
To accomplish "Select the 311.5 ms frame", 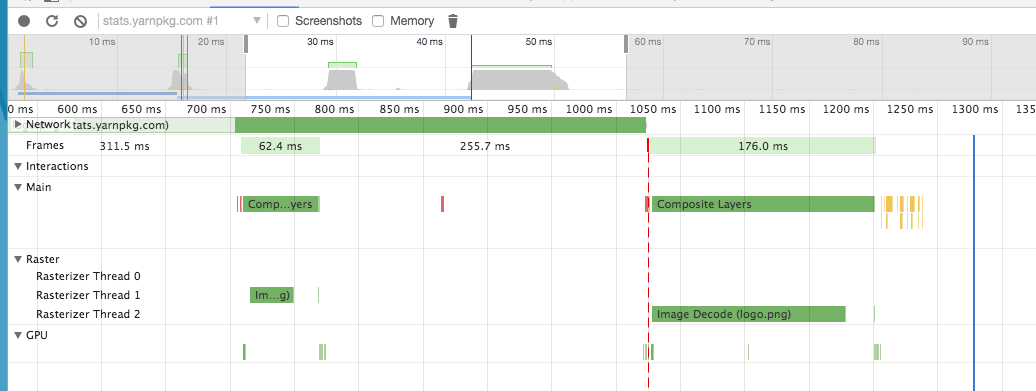I will point(124,146).
